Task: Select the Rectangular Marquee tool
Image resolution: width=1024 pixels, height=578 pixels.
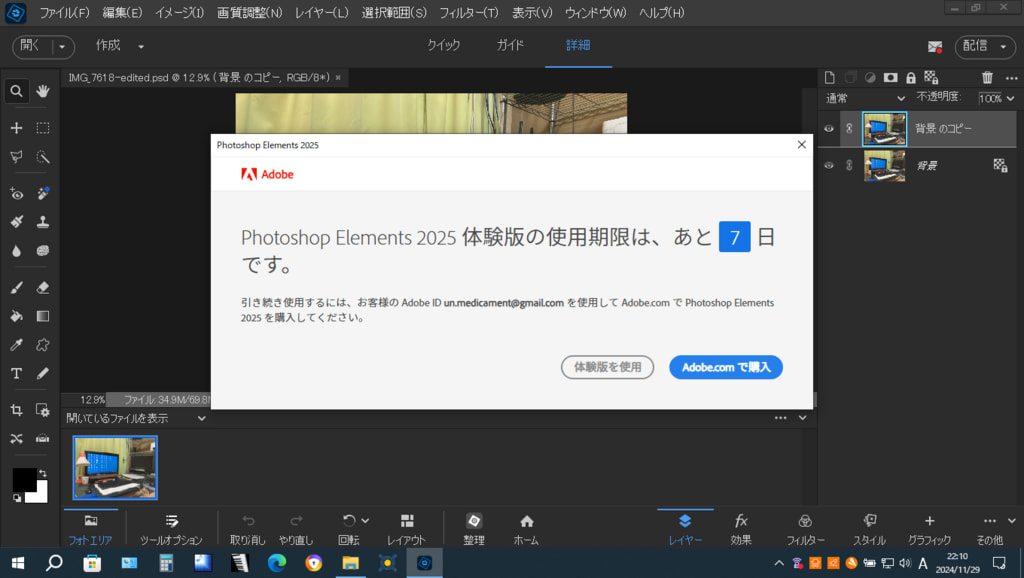Action: click(43, 128)
